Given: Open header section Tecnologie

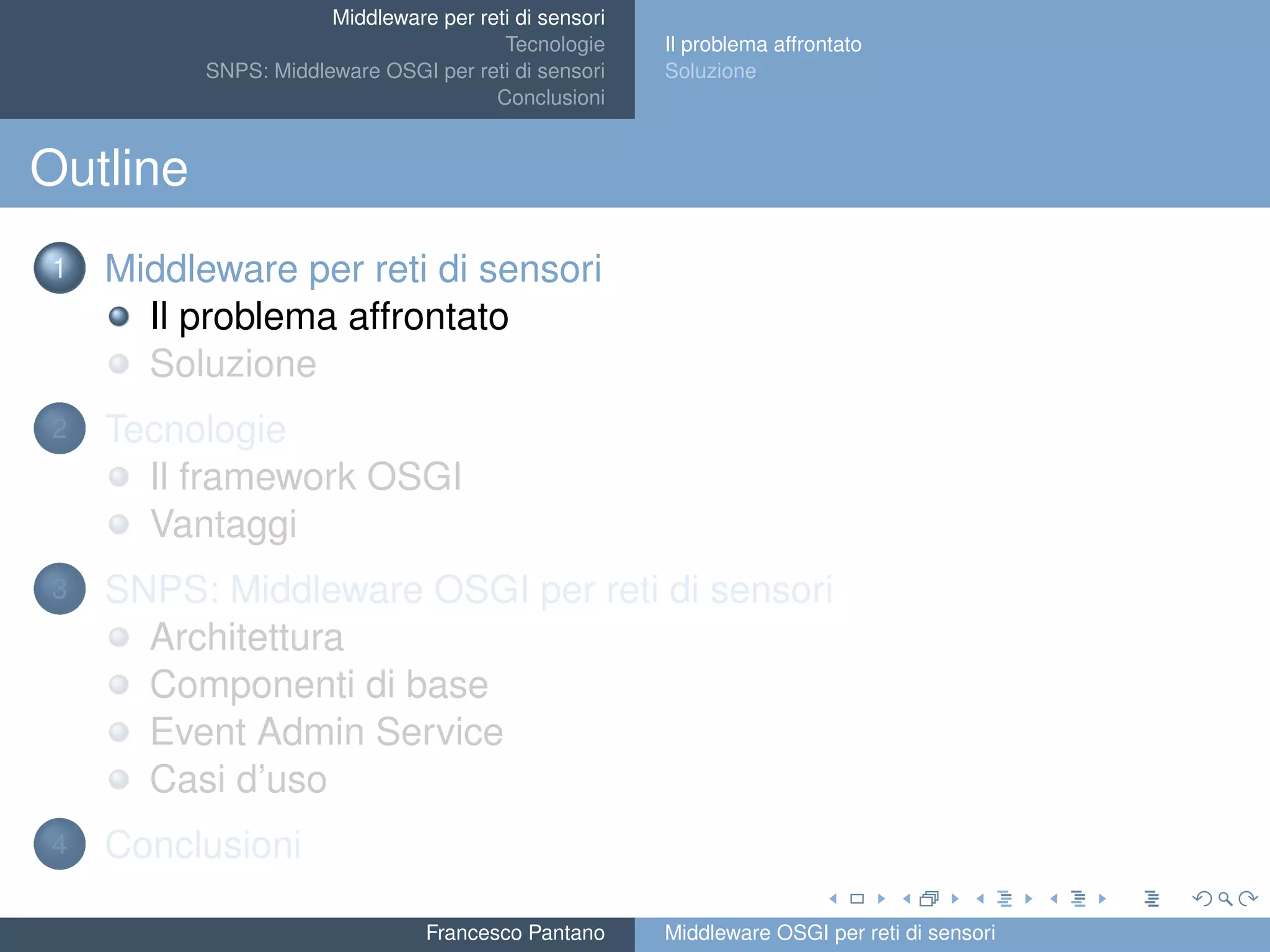Looking at the screenshot, I should tap(555, 45).
